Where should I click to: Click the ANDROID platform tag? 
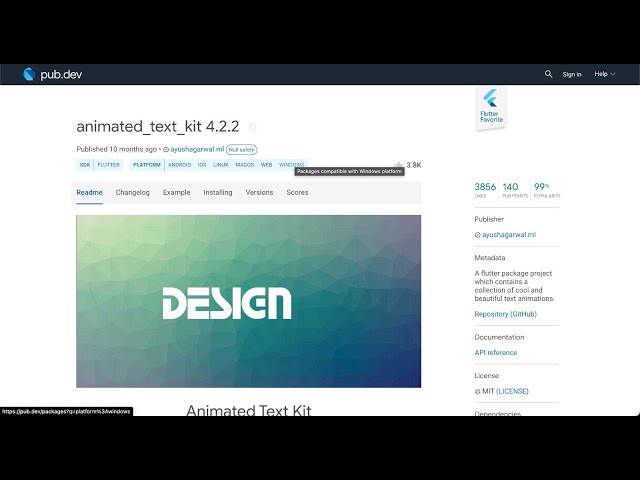180,165
